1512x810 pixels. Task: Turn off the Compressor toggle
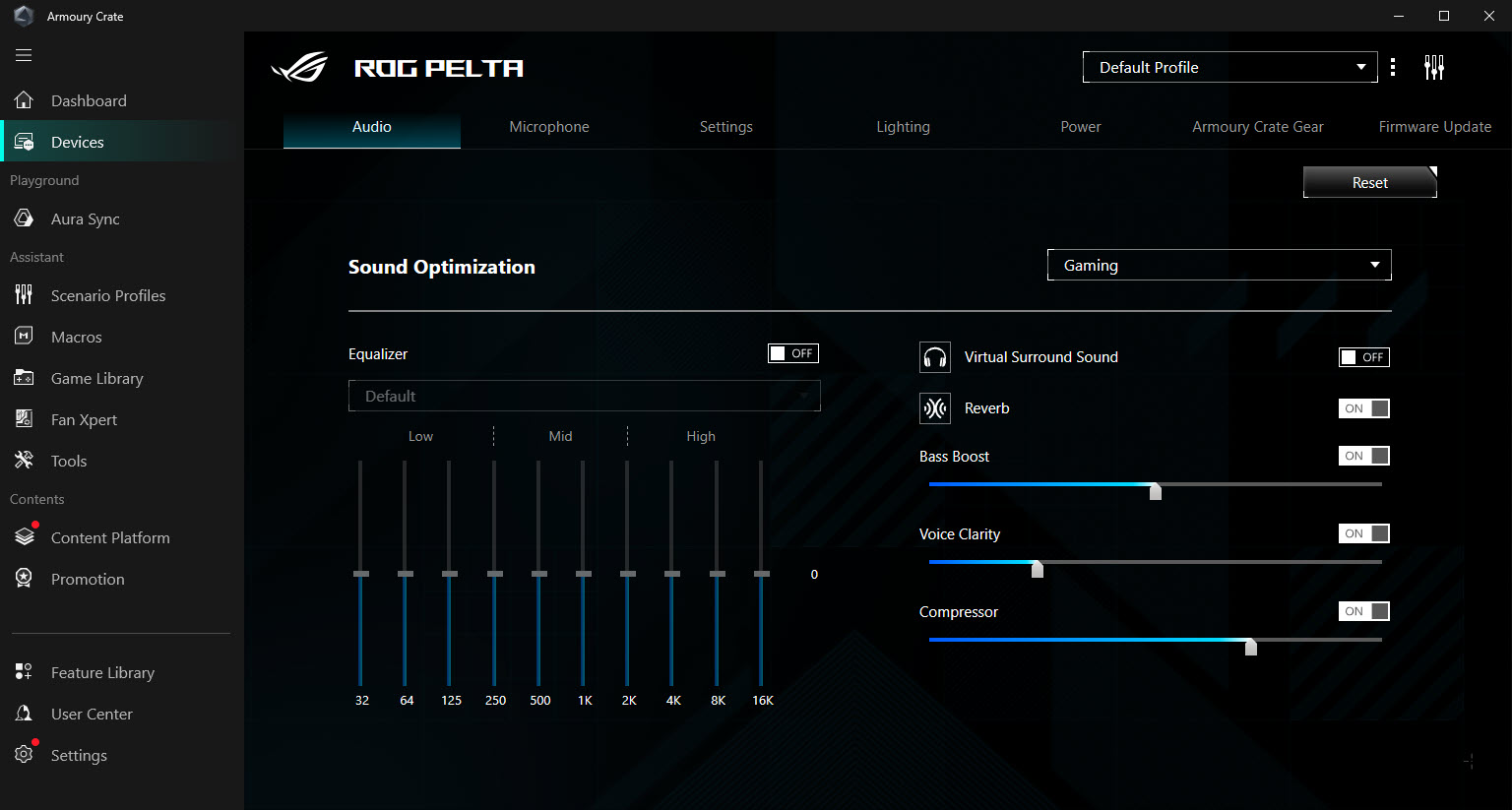[1364, 611]
